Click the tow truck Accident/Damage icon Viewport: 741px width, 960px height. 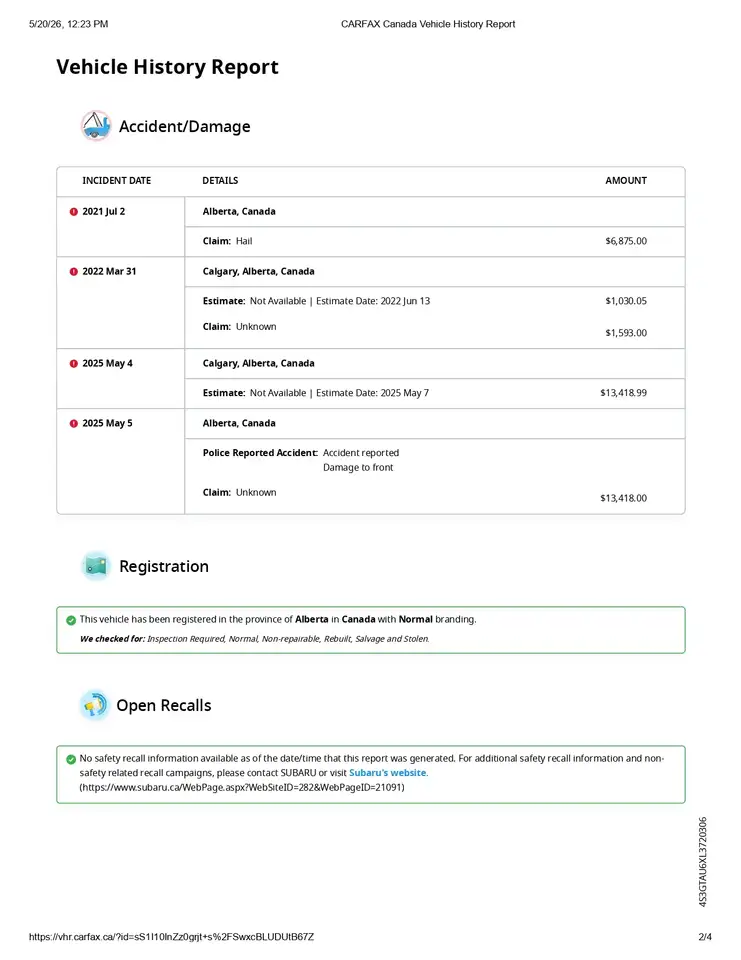96,126
